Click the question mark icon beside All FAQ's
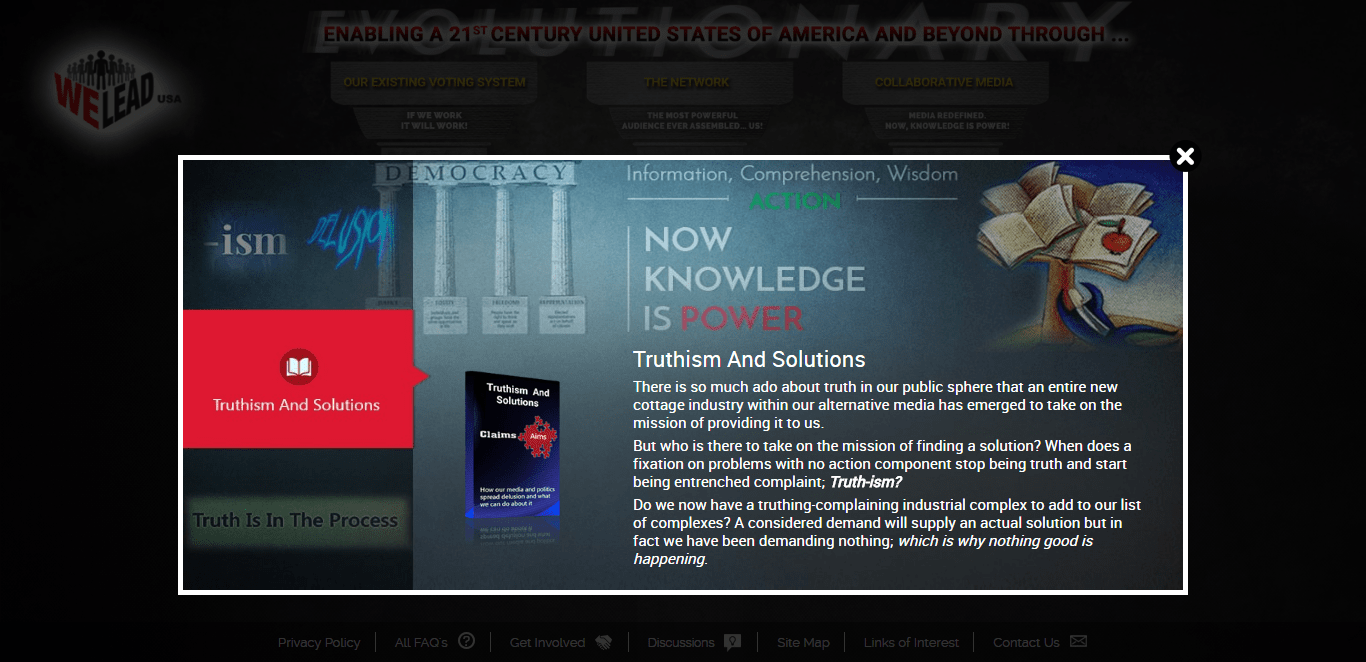Screen dimensions: 1366x662 (x=466, y=641)
